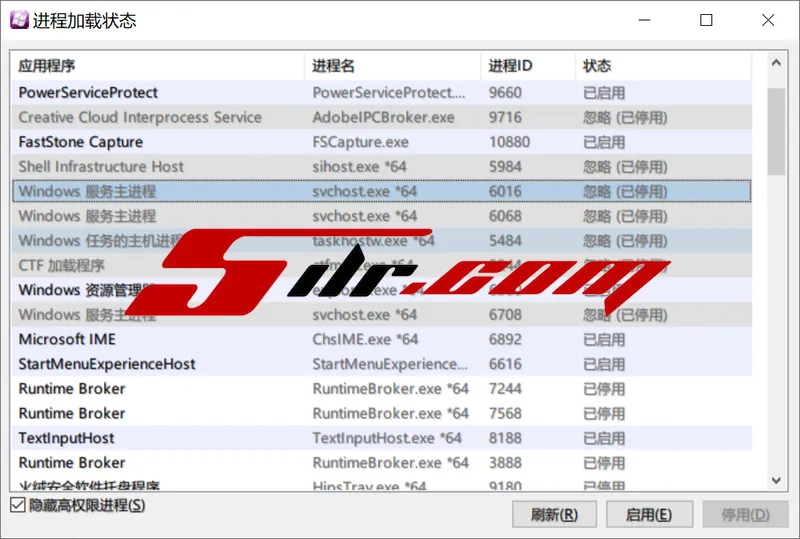Select the svchost.exe row with ID 6708

tap(381, 314)
